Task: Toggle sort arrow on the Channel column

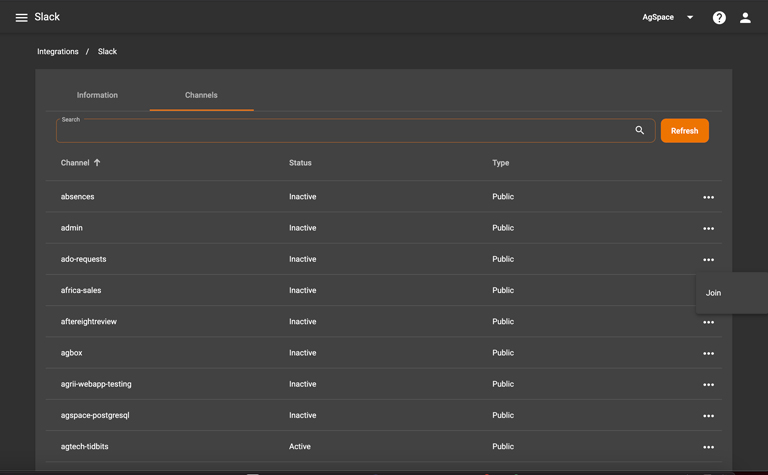Action: [97, 163]
